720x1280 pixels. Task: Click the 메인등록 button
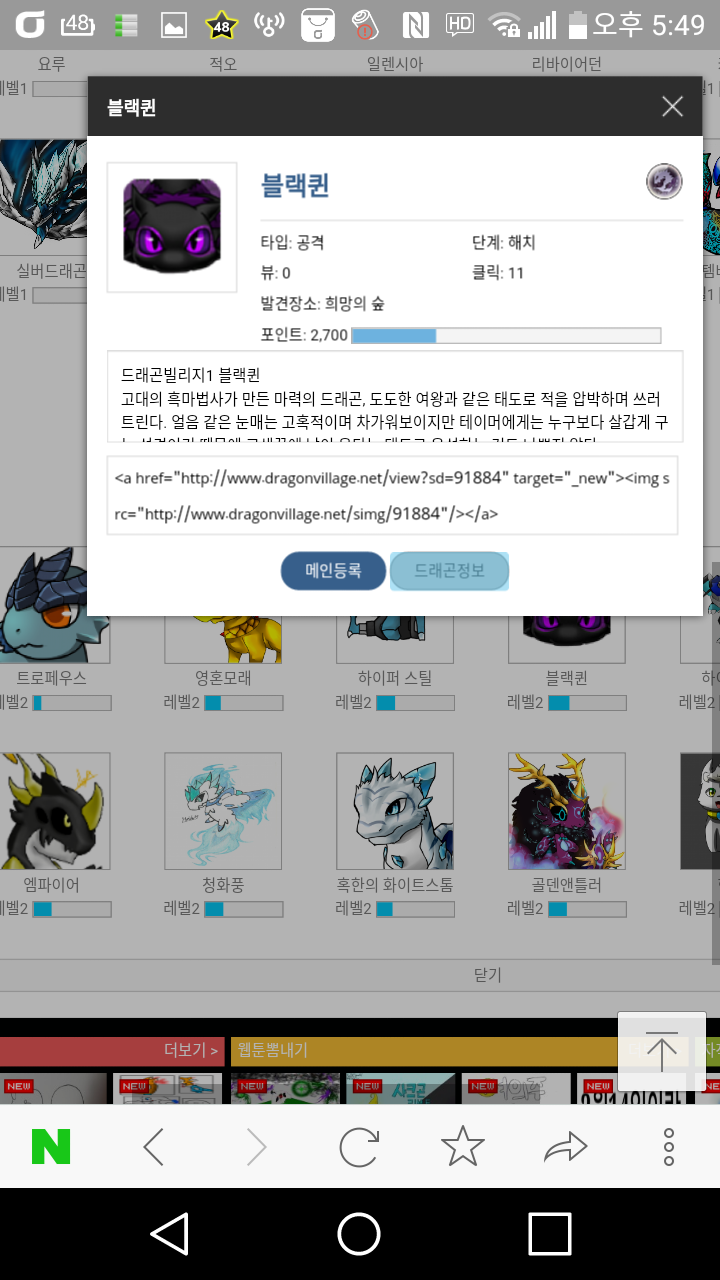click(x=332, y=571)
